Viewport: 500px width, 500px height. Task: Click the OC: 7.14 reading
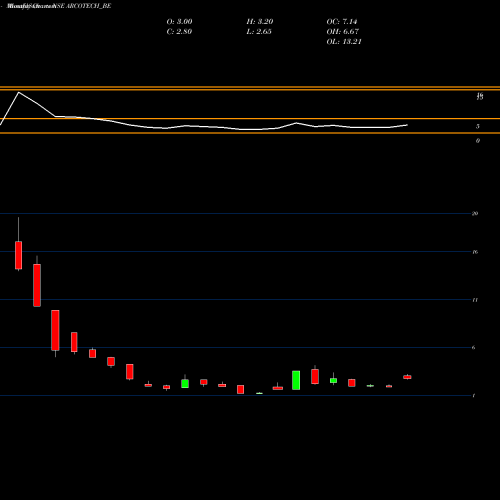tap(342, 22)
